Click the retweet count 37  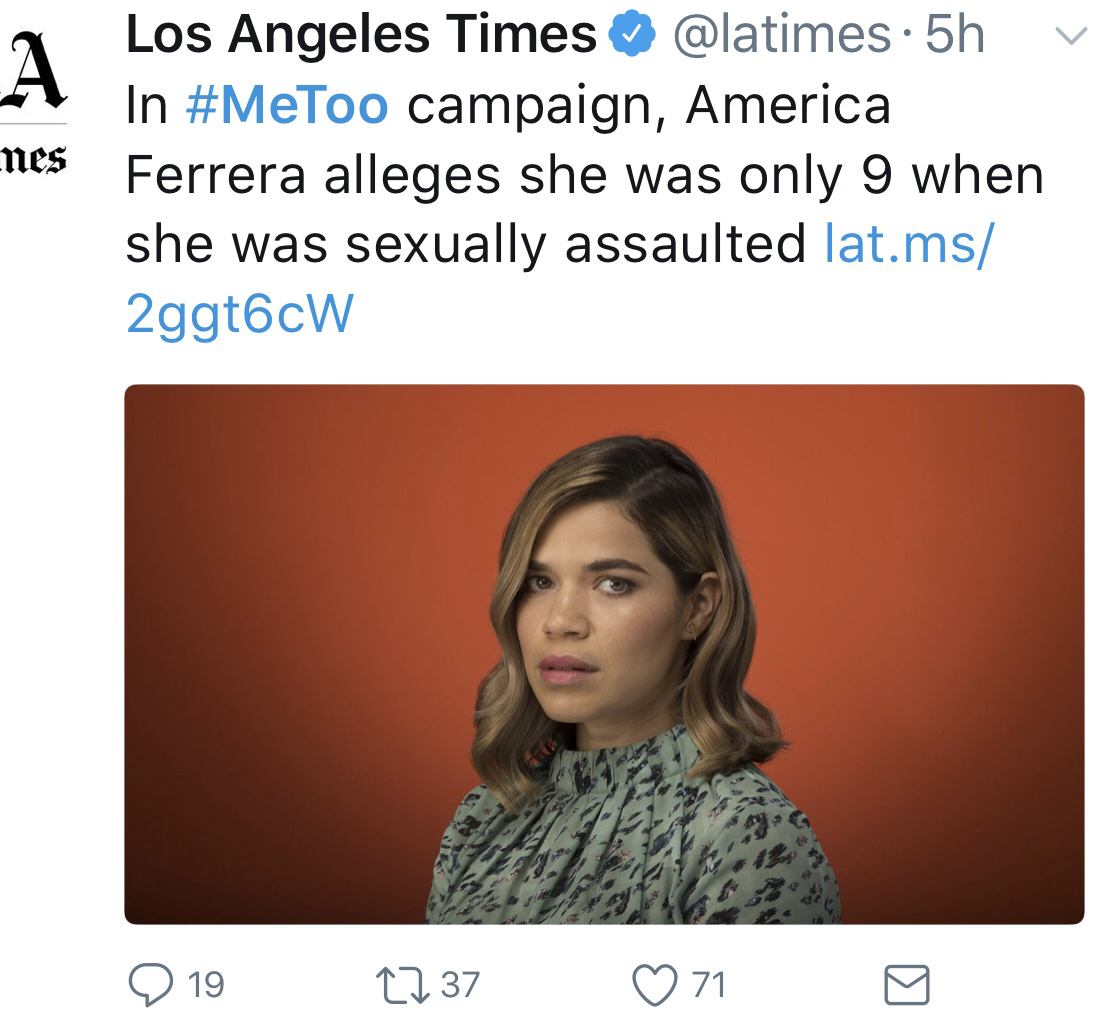[x=460, y=985]
